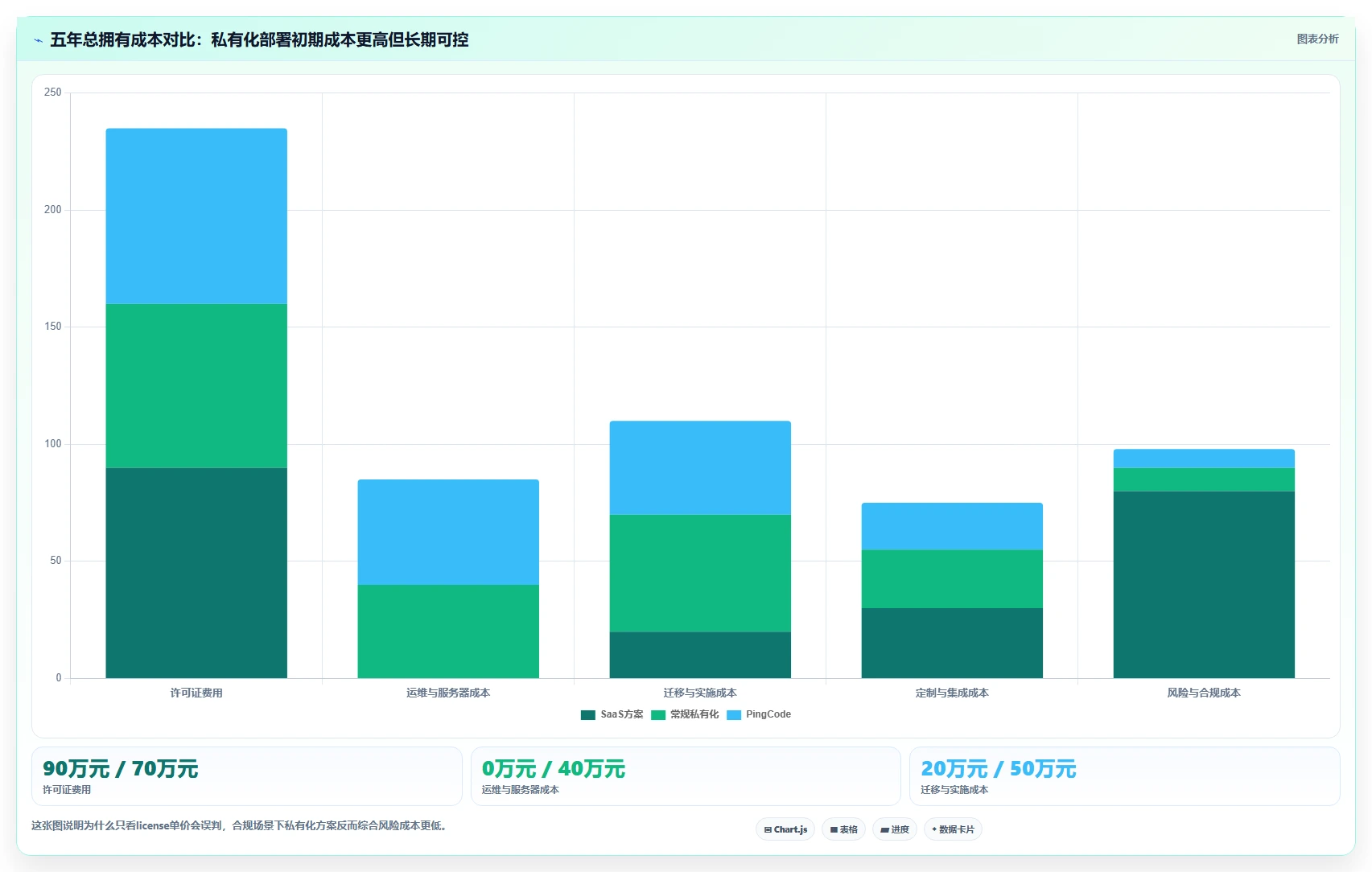Click the 50 y-axis value
This screenshot has width=1372, height=872.
pyautogui.click(x=56, y=561)
